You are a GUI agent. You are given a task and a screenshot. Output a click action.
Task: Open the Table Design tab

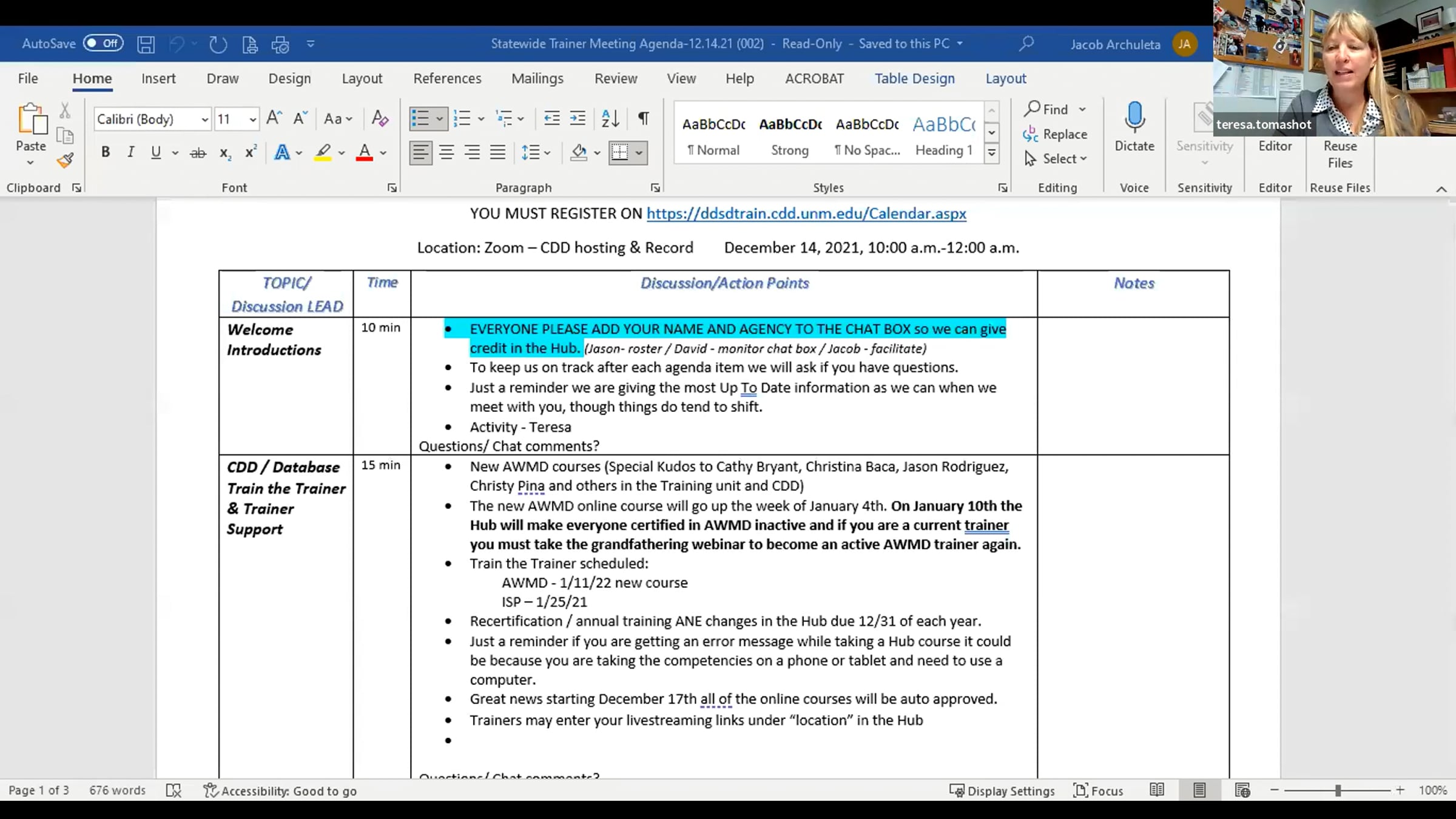tap(914, 78)
